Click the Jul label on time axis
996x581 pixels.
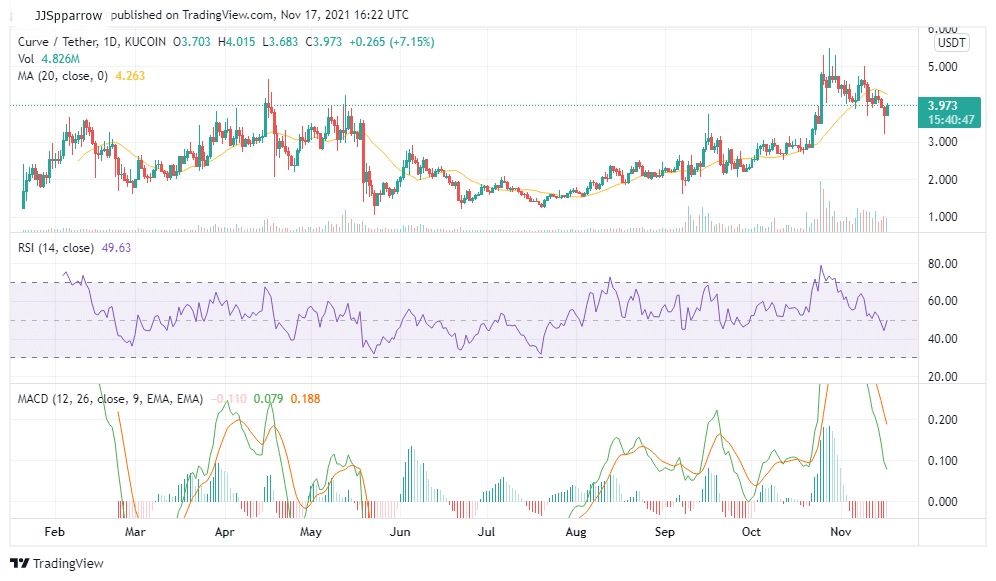pos(486,532)
